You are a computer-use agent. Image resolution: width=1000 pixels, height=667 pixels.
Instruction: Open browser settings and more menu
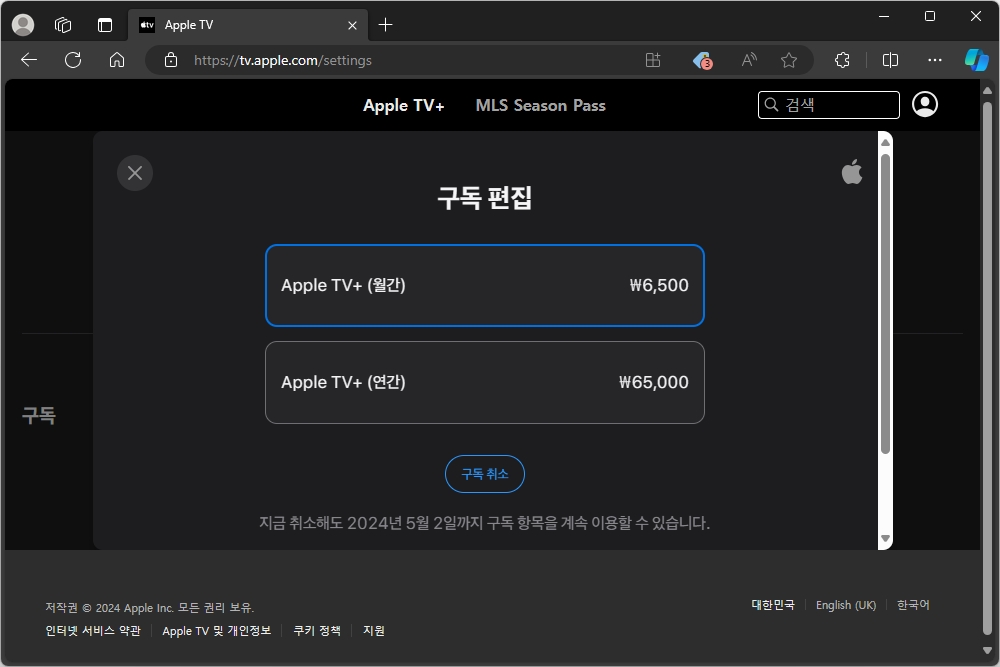[x=935, y=60]
